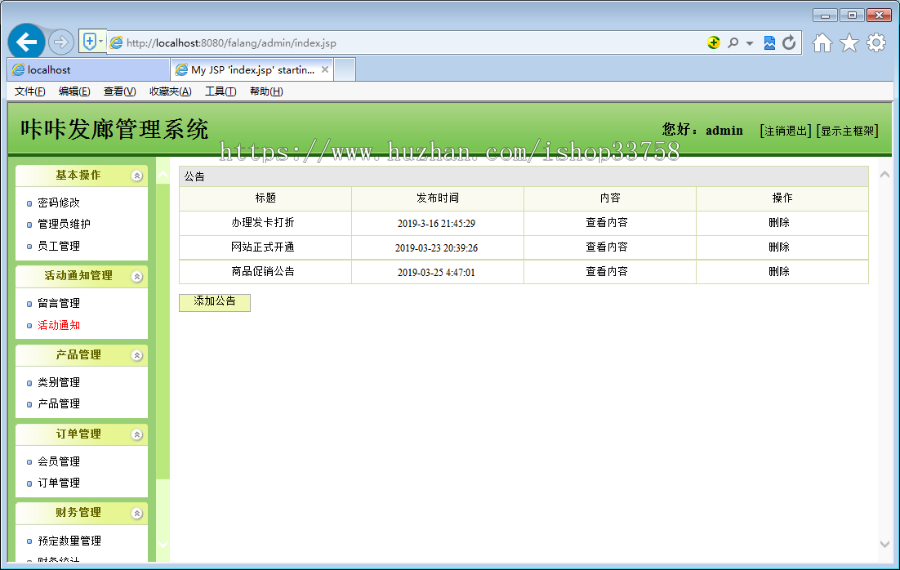Delete the 商品促销公告 notice

pyautogui.click(x=779, y=271)
